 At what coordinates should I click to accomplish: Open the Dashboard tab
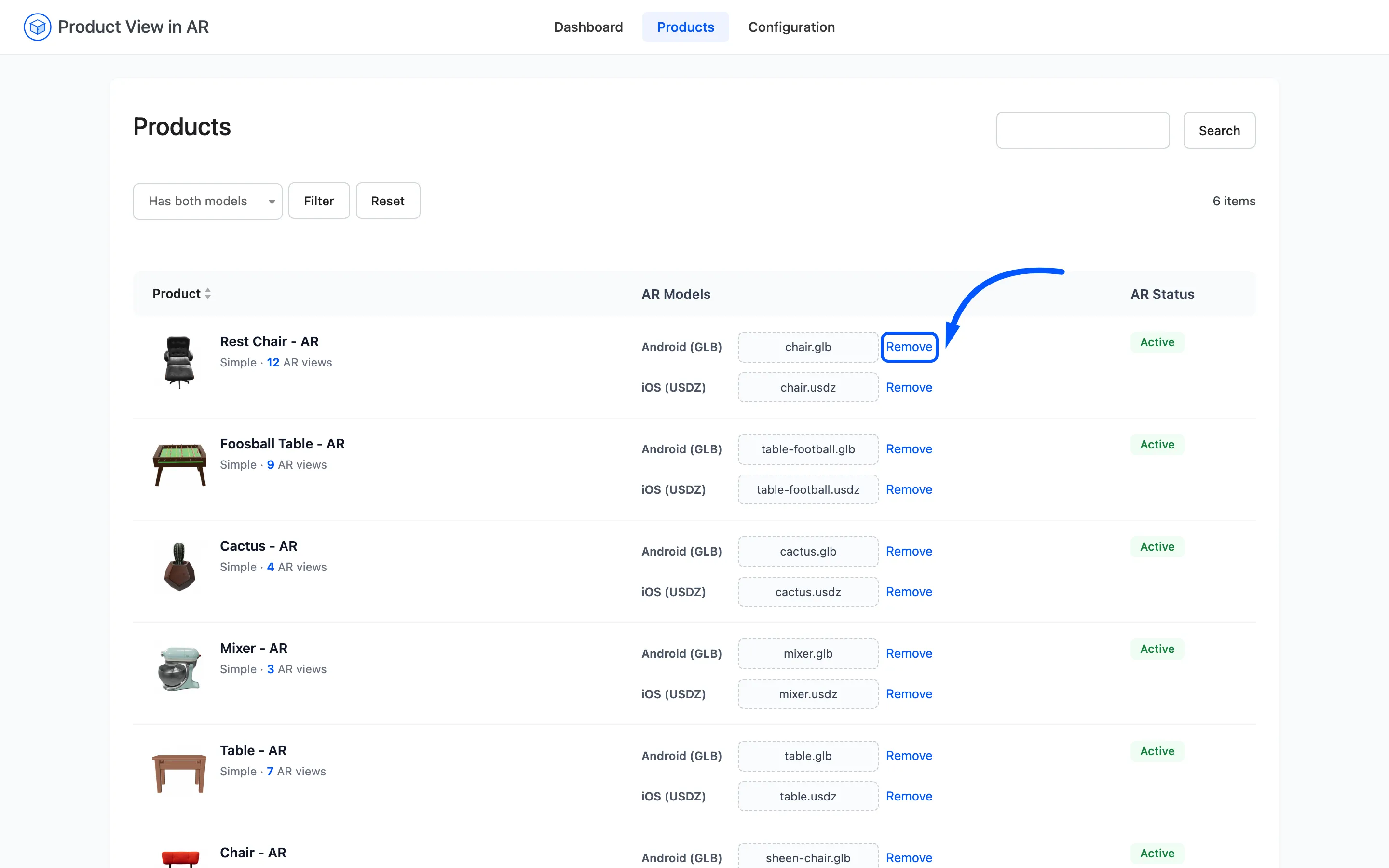588,27
